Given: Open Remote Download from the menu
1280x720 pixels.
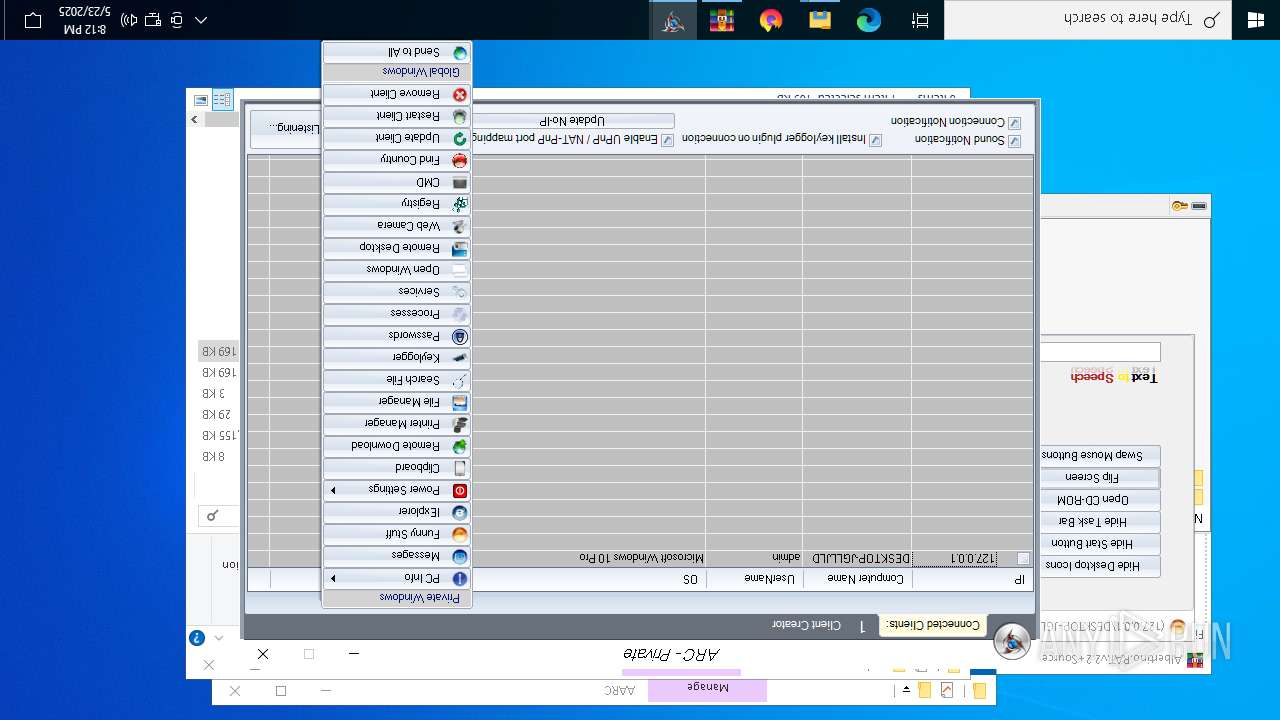Looking at the screenshot, I should coord(397,446).
